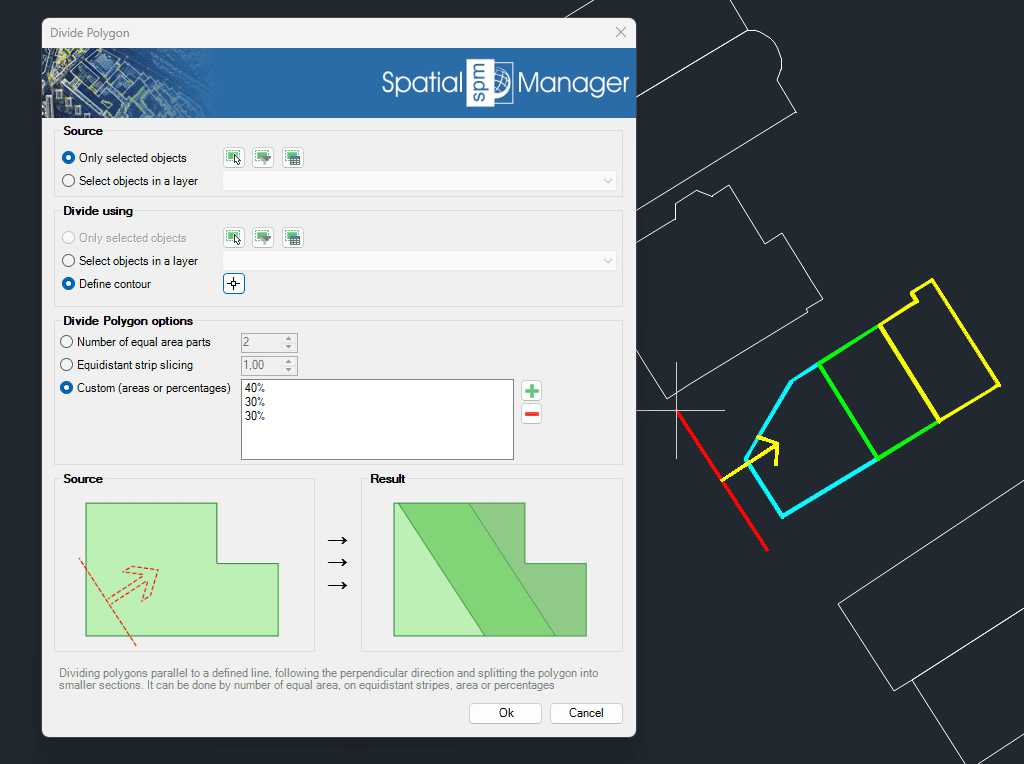Viewport: 1024px width, 764px height.
Task: Click Source select from table icon
Action: click(293, 157)
